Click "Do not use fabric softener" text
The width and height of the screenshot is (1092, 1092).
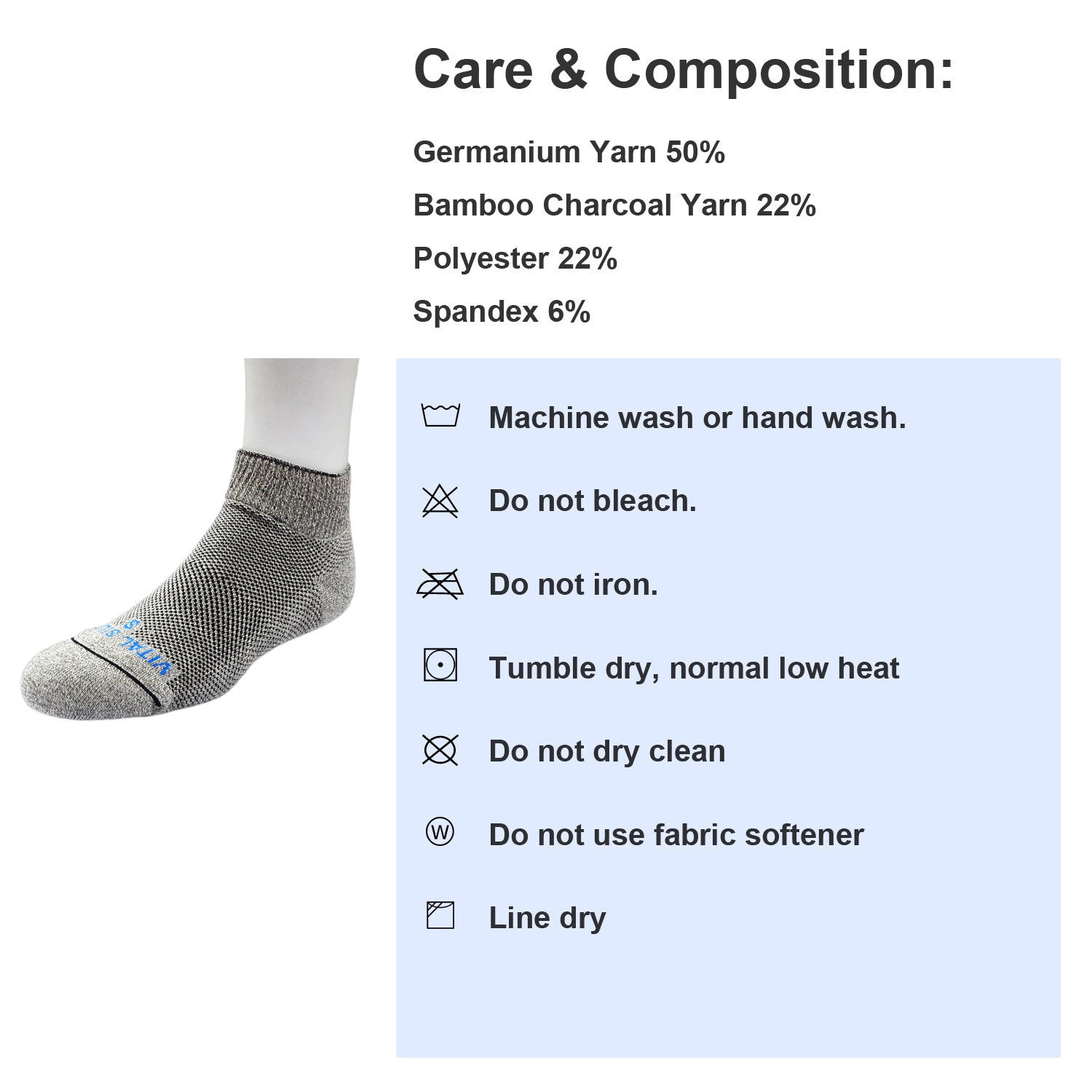click(x=676, y=835)
